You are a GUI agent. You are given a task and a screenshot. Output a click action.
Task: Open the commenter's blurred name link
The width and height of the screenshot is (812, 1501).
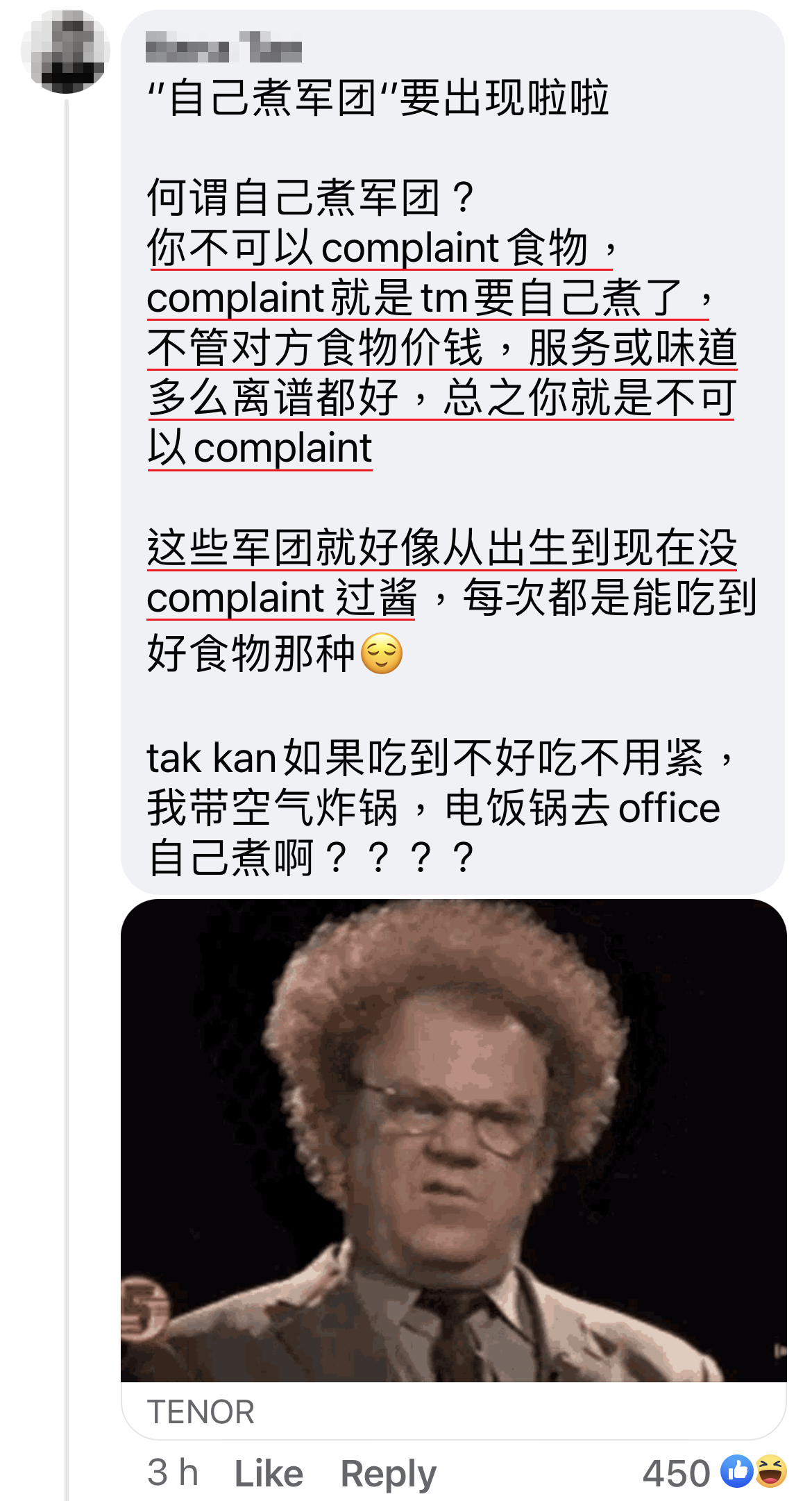pyautogui.click(x=223, y=49)
